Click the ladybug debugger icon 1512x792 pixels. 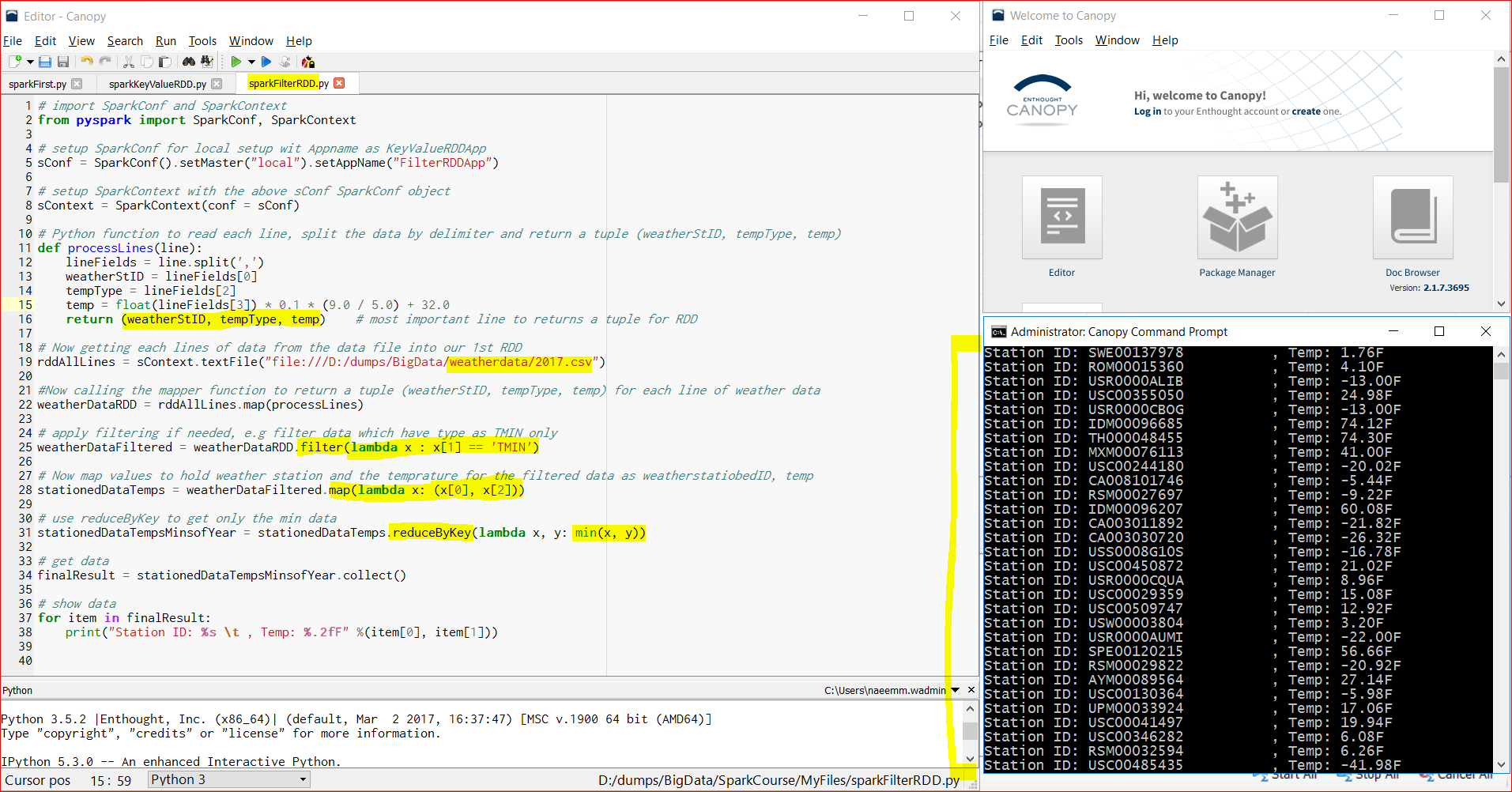pos(308,62)
